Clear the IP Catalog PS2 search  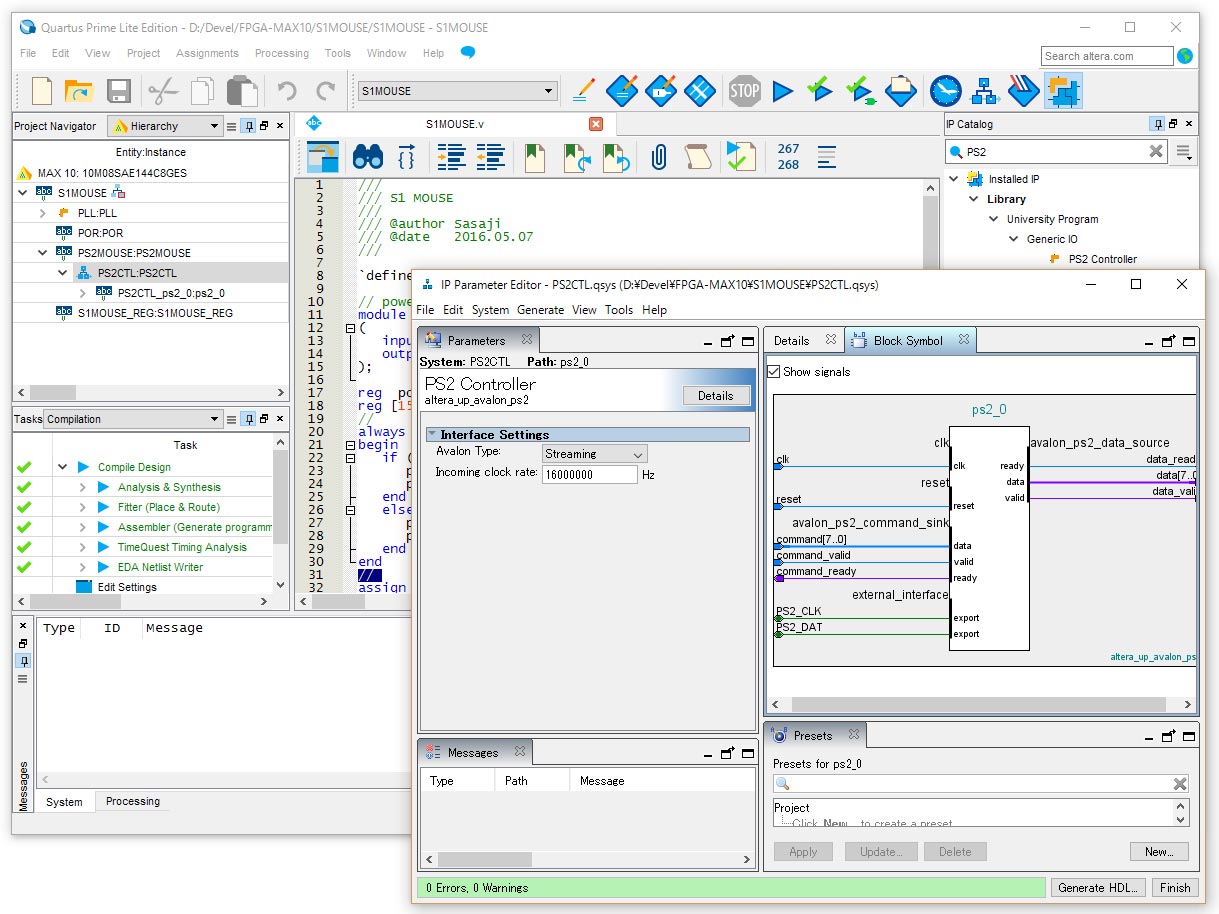[x=1156, y=152]
